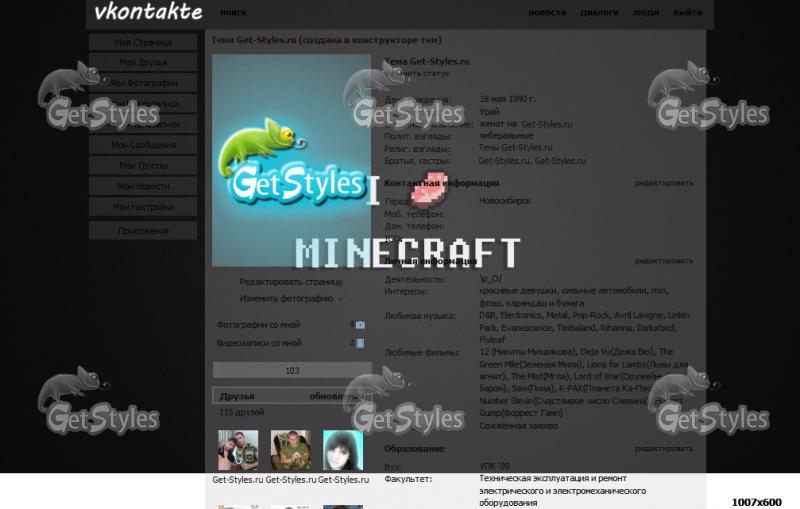
Task: Open Мои Друзья in sidebar
Action: 143,62
